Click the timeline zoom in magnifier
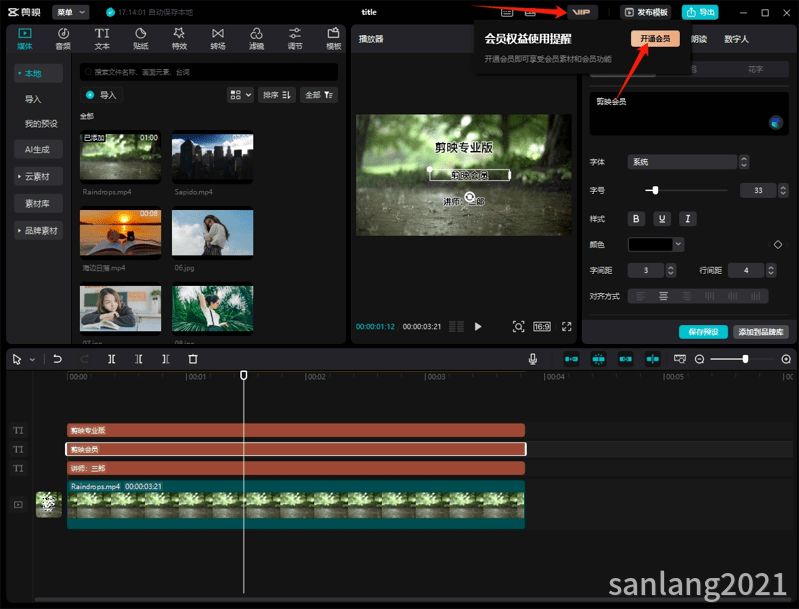 click(786, 359)
